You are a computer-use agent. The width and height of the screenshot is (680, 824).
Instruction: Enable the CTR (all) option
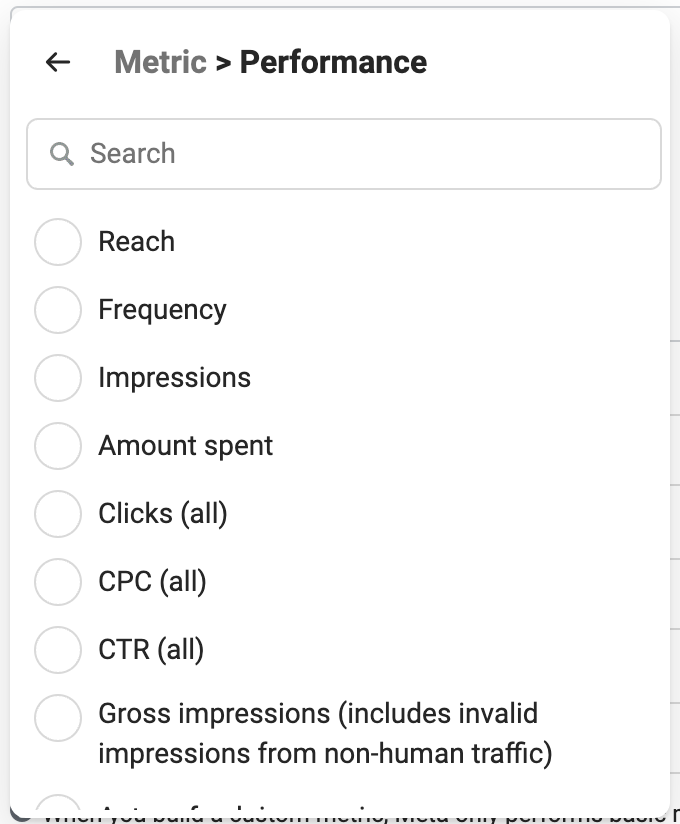point(58,650)
